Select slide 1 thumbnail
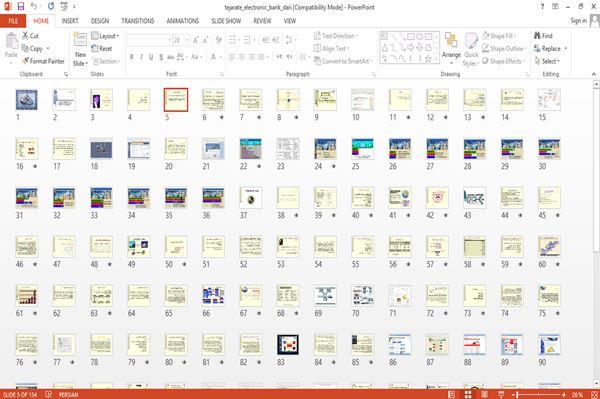The height and width of the screenshot is (399, 600). pos(26,99)
